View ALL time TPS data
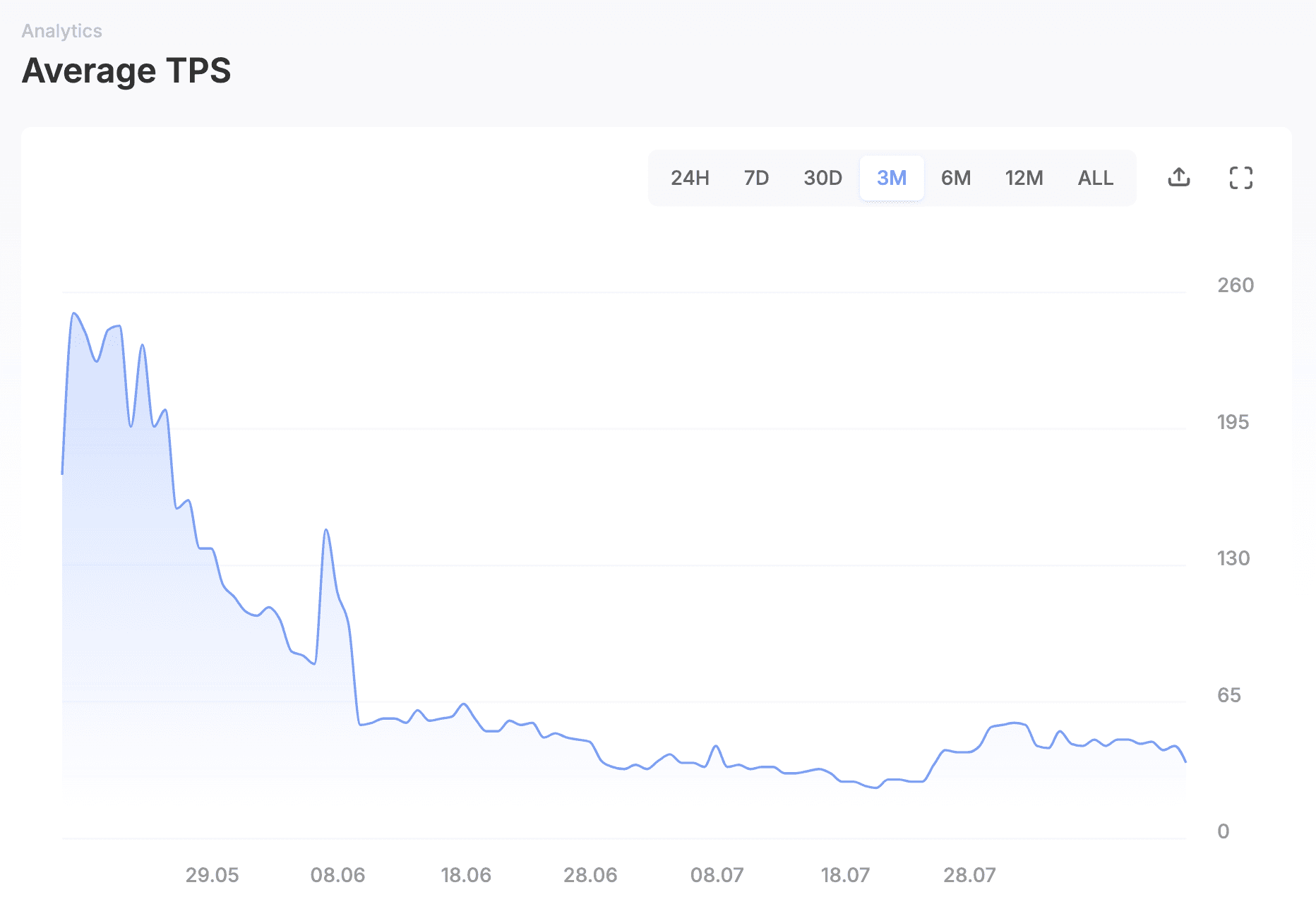The height and width of the screenshot is (916, 1316). pyautogui.click(x=1095, y=178)
